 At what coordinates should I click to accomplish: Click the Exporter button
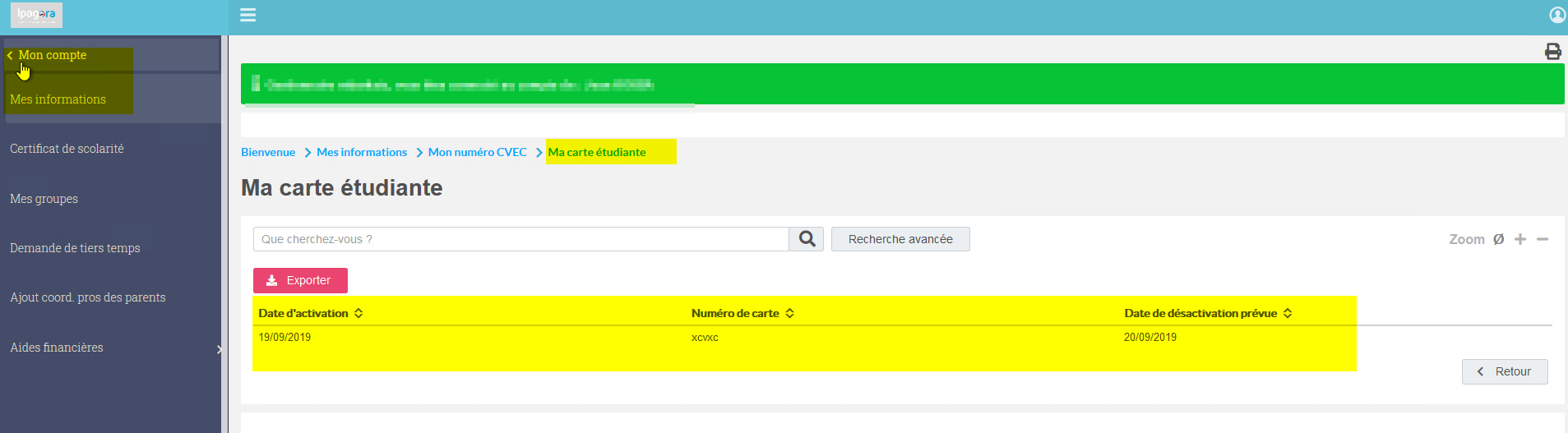[x=300, y=280]
